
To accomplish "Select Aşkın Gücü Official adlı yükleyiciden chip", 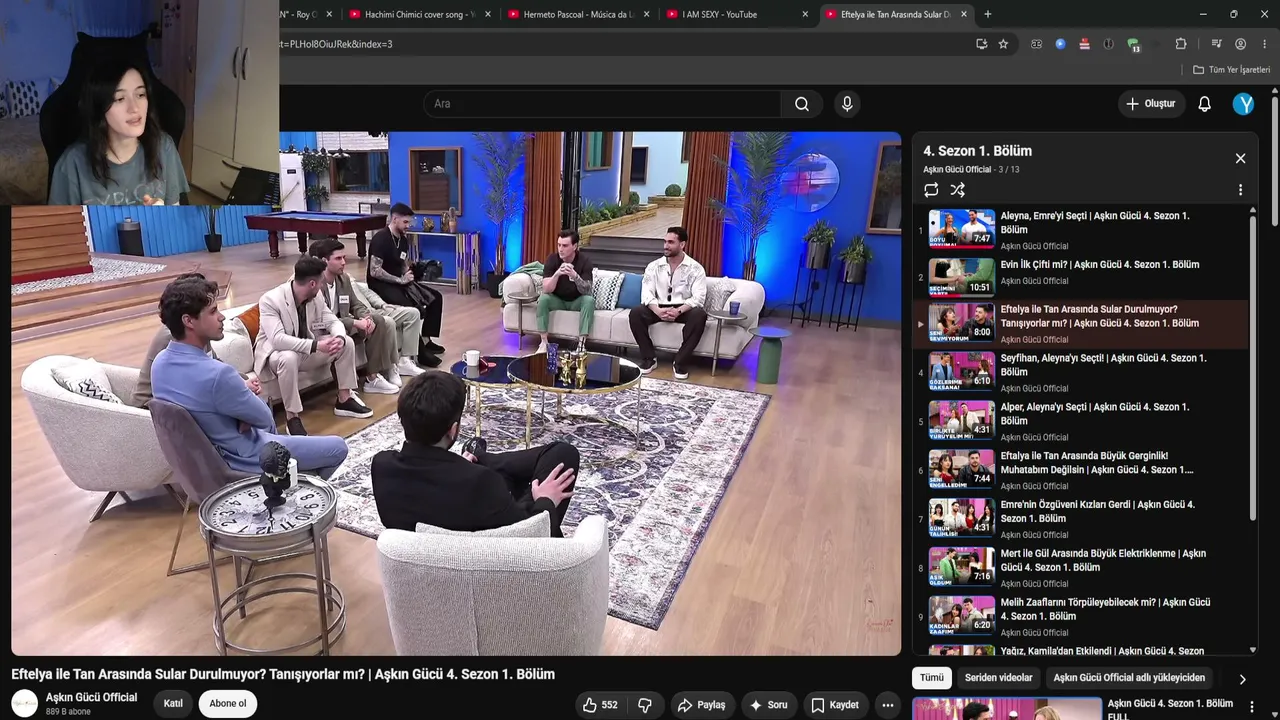I will [x=1129, y=678].
